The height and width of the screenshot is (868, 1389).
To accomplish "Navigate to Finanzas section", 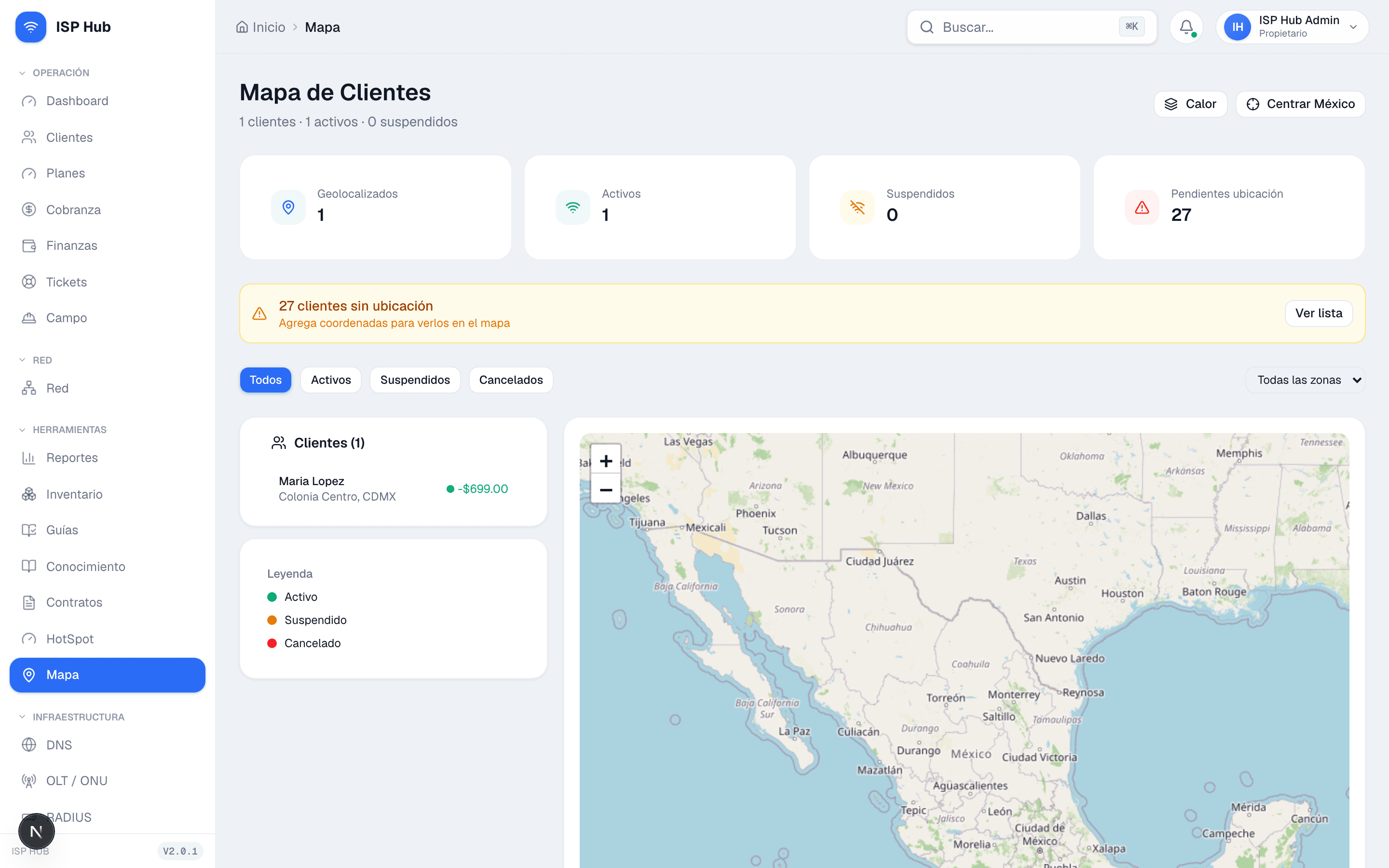I will 108,246.
